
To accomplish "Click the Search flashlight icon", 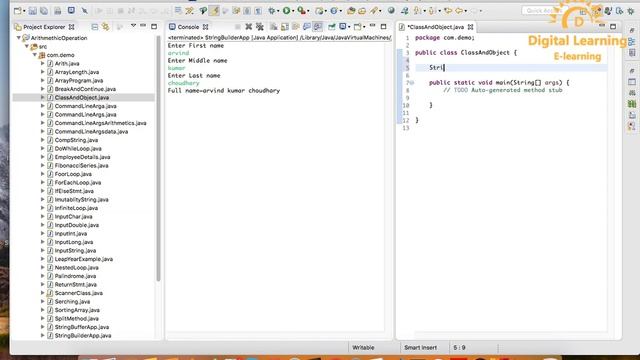I will click(x=373, y=11).
